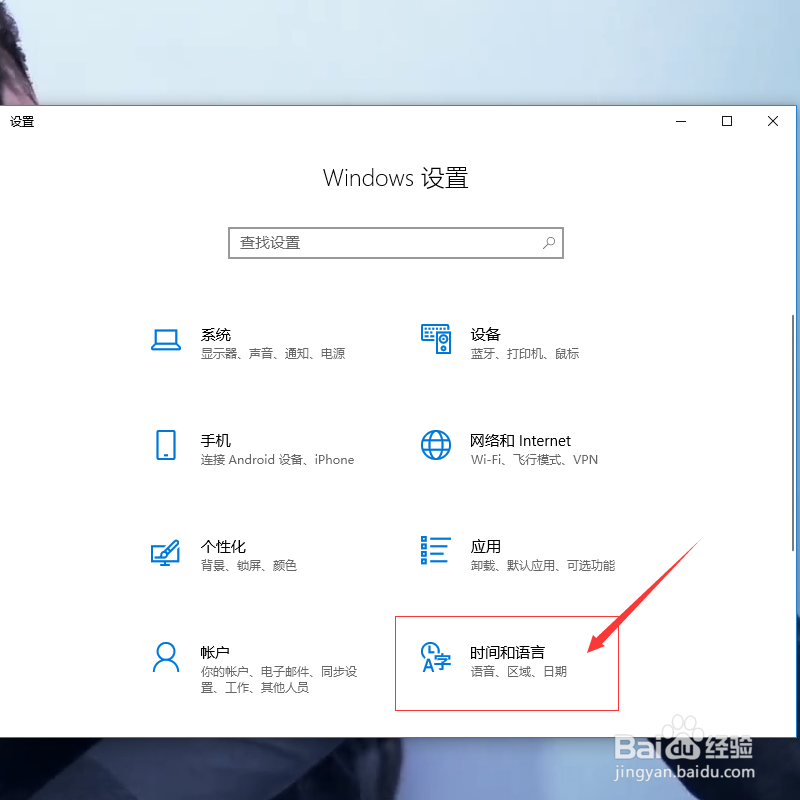Open 帐户 settings category

click(x=217, y=652)
